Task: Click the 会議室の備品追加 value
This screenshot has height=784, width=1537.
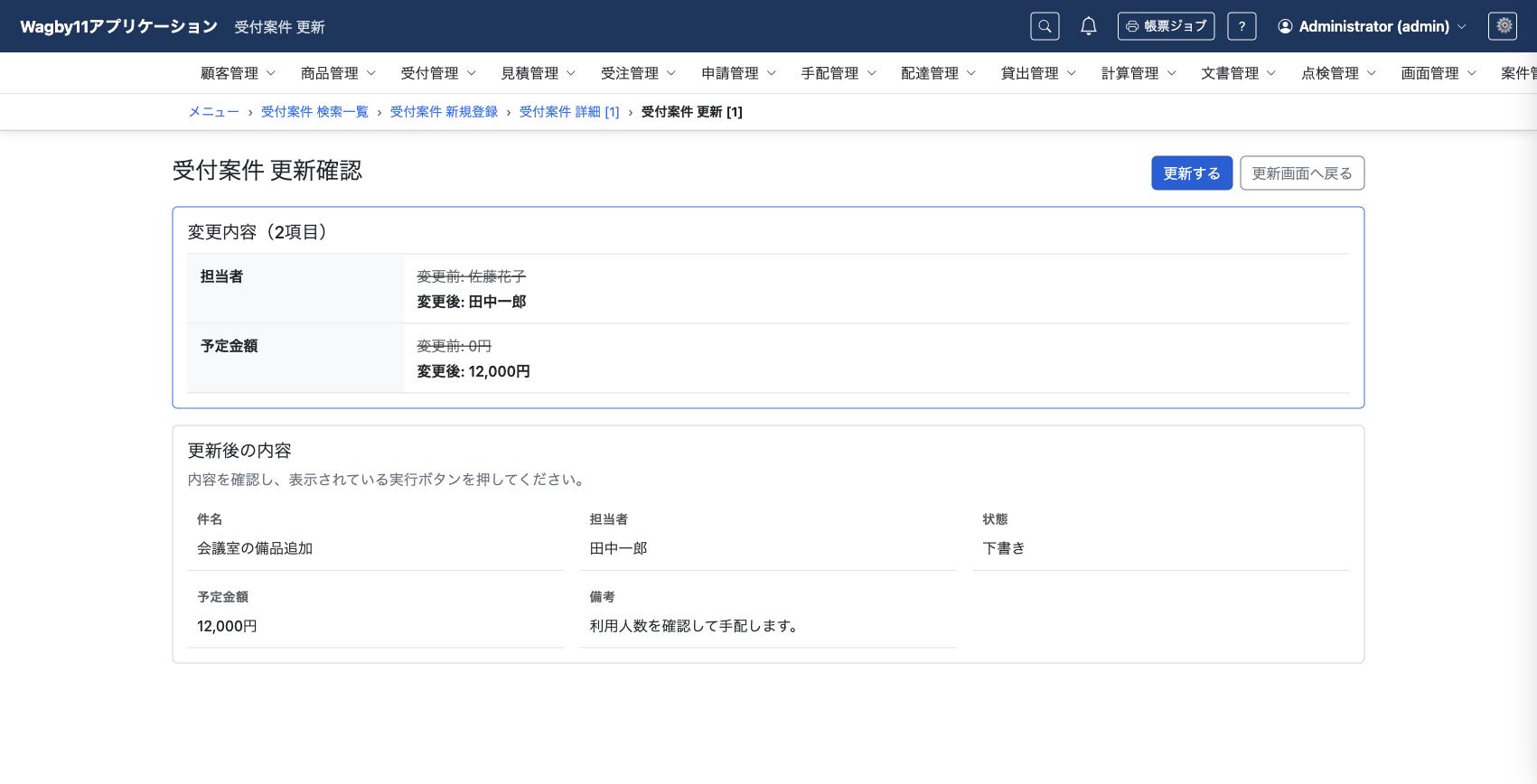Action: tap(255, 548)
